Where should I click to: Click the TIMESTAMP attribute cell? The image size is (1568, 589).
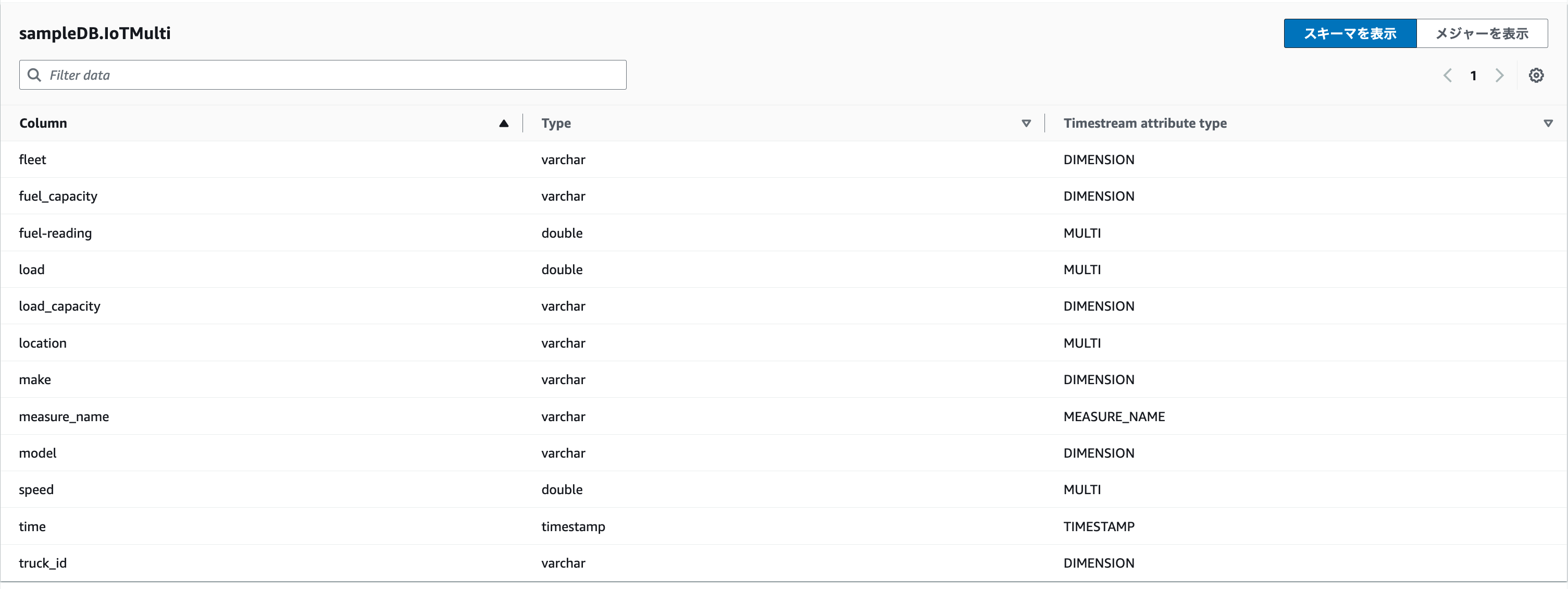(x=1099, y=526)
